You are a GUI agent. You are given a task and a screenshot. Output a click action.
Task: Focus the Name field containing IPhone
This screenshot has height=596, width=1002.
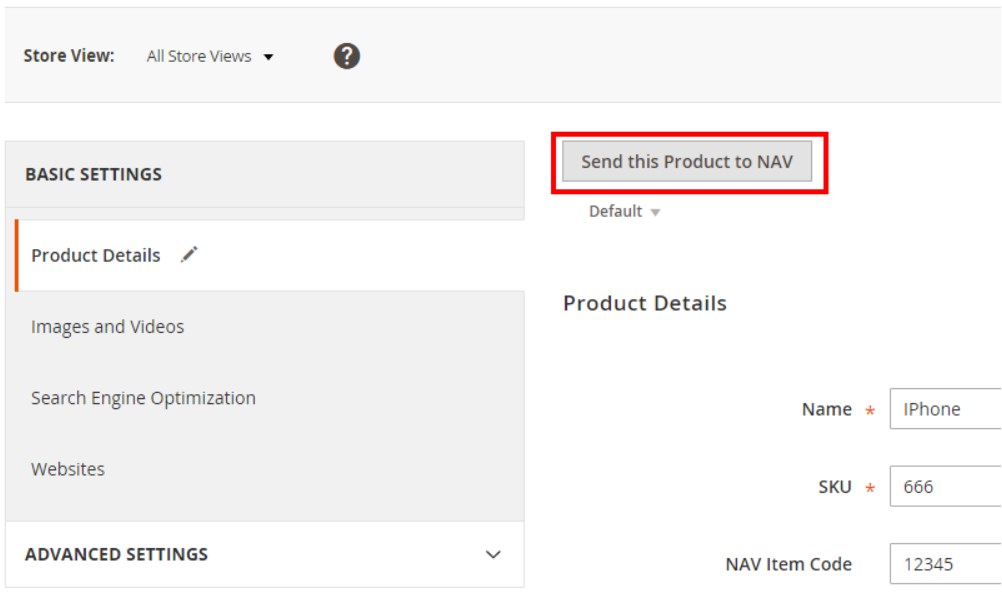point(945,409)
